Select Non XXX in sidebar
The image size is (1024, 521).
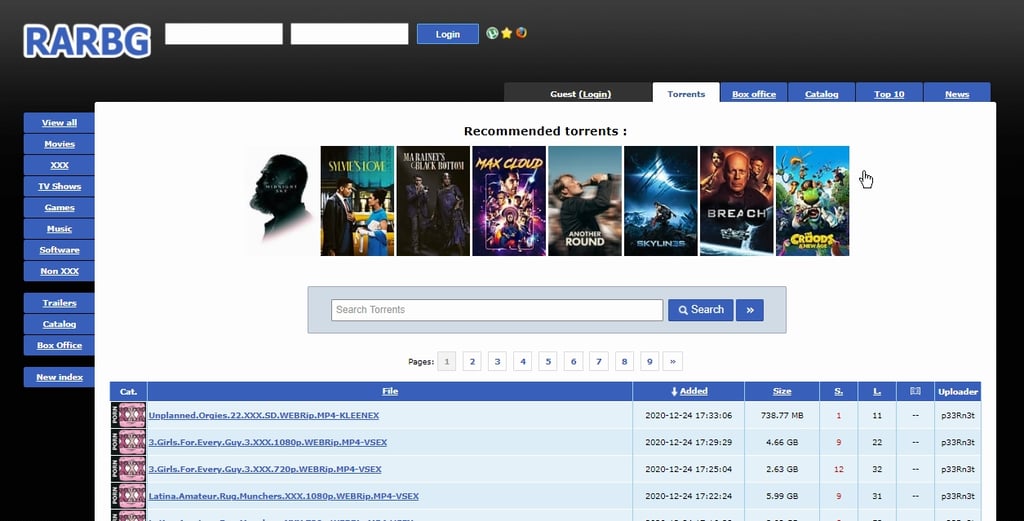pyautogui.click(x=59, y=271)
